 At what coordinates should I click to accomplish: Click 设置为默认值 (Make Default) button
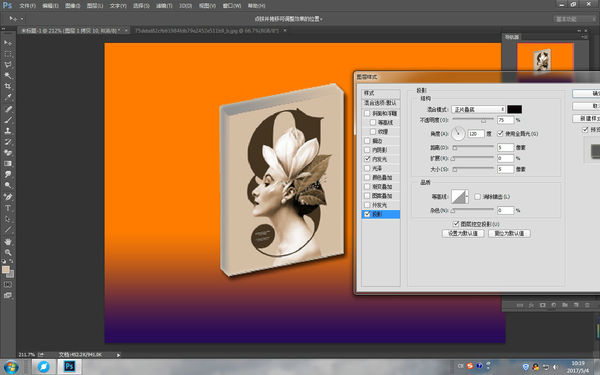[463, 233]
